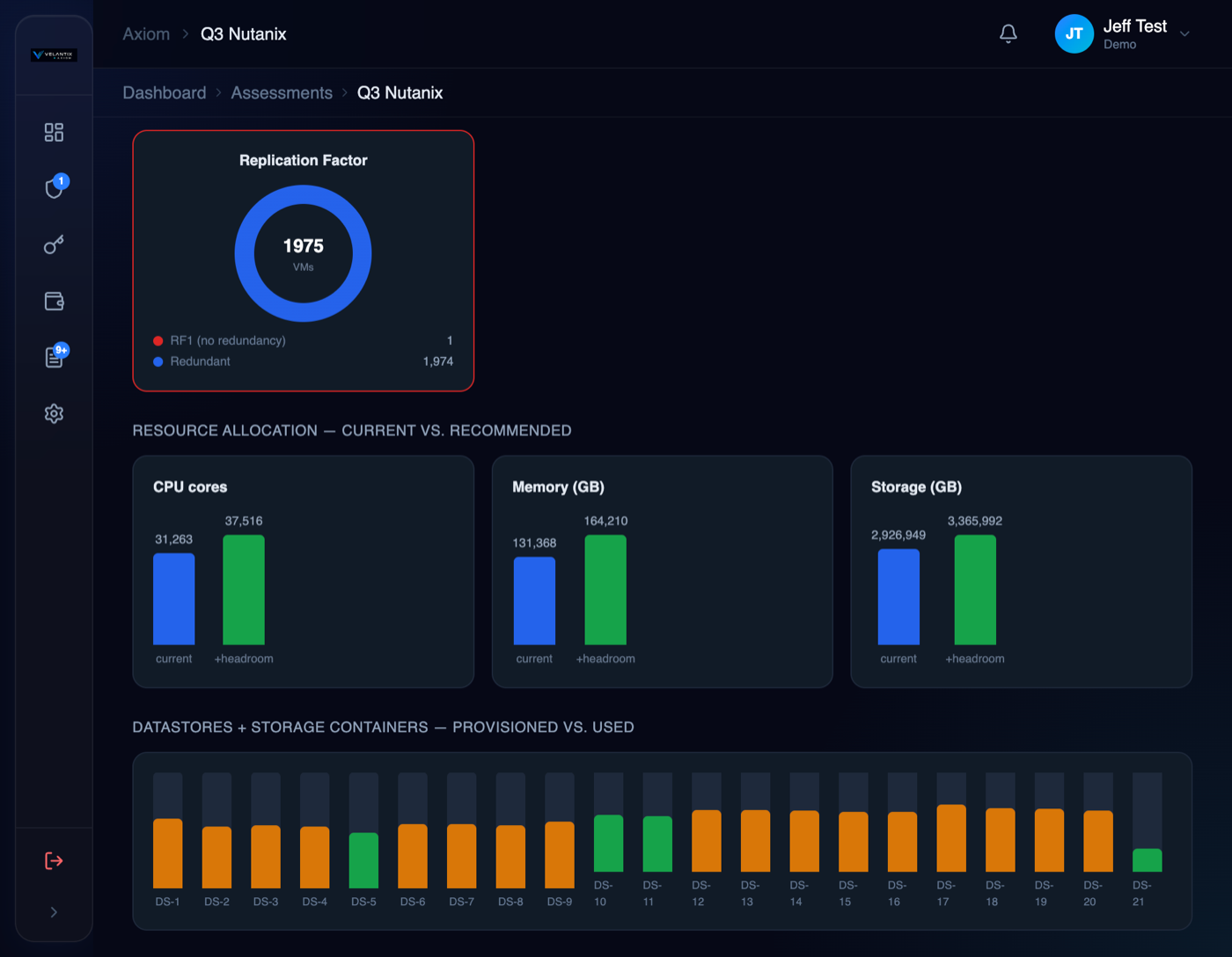Open the dashboard grid icon in sidebar
The width and height of the screenshot is (1232, 957).
click(x=54, y=132)
